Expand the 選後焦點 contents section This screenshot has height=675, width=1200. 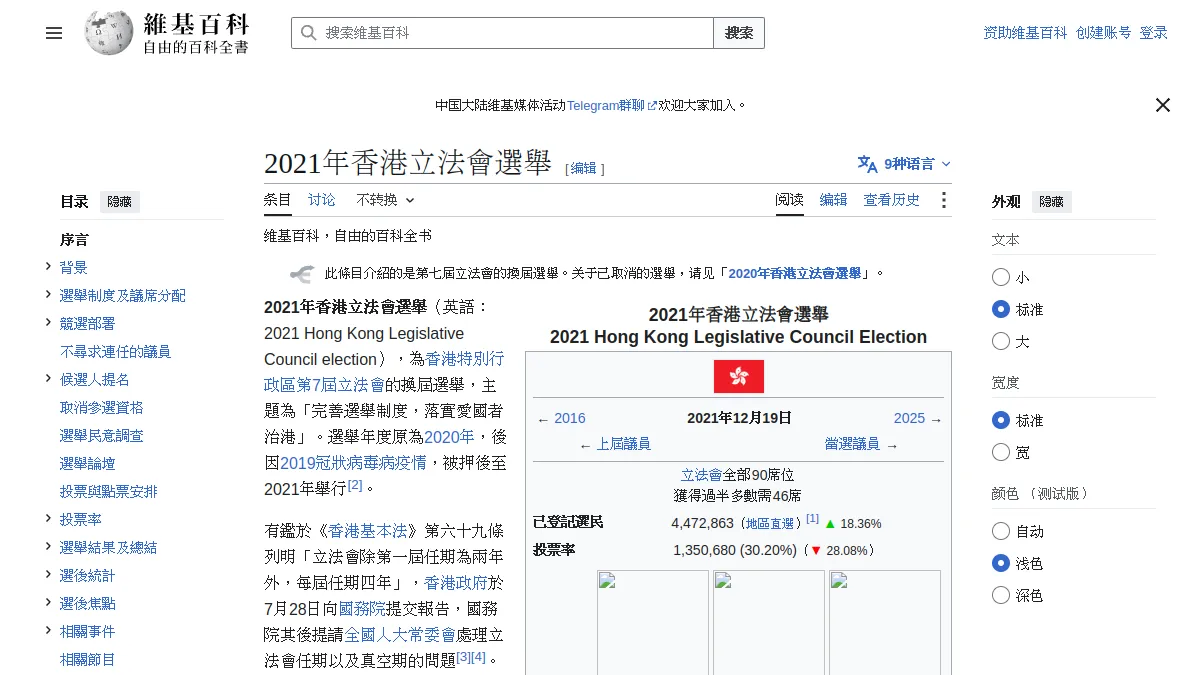click(x=48, y=602)
